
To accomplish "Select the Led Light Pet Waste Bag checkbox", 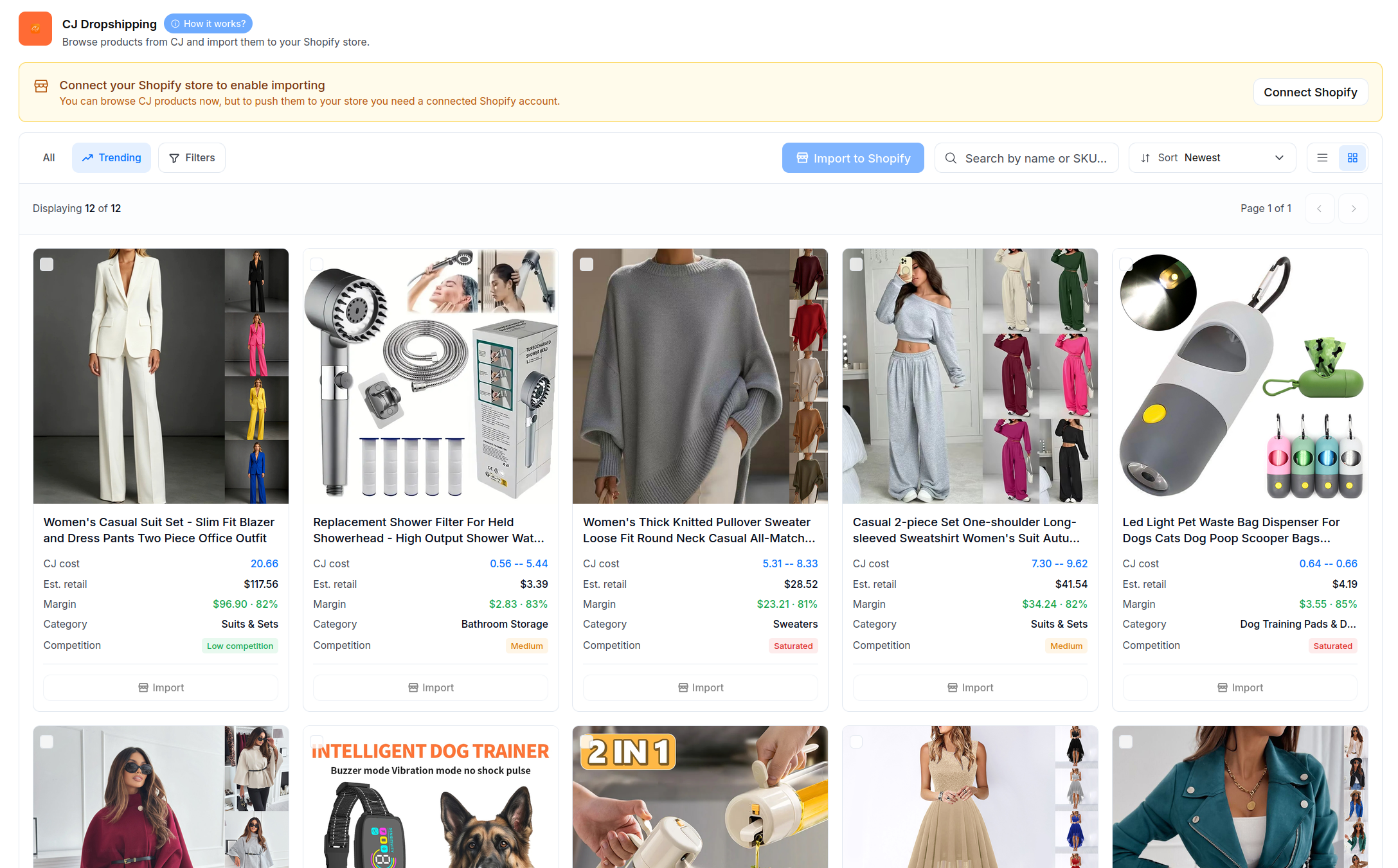I will point(1125,265).
